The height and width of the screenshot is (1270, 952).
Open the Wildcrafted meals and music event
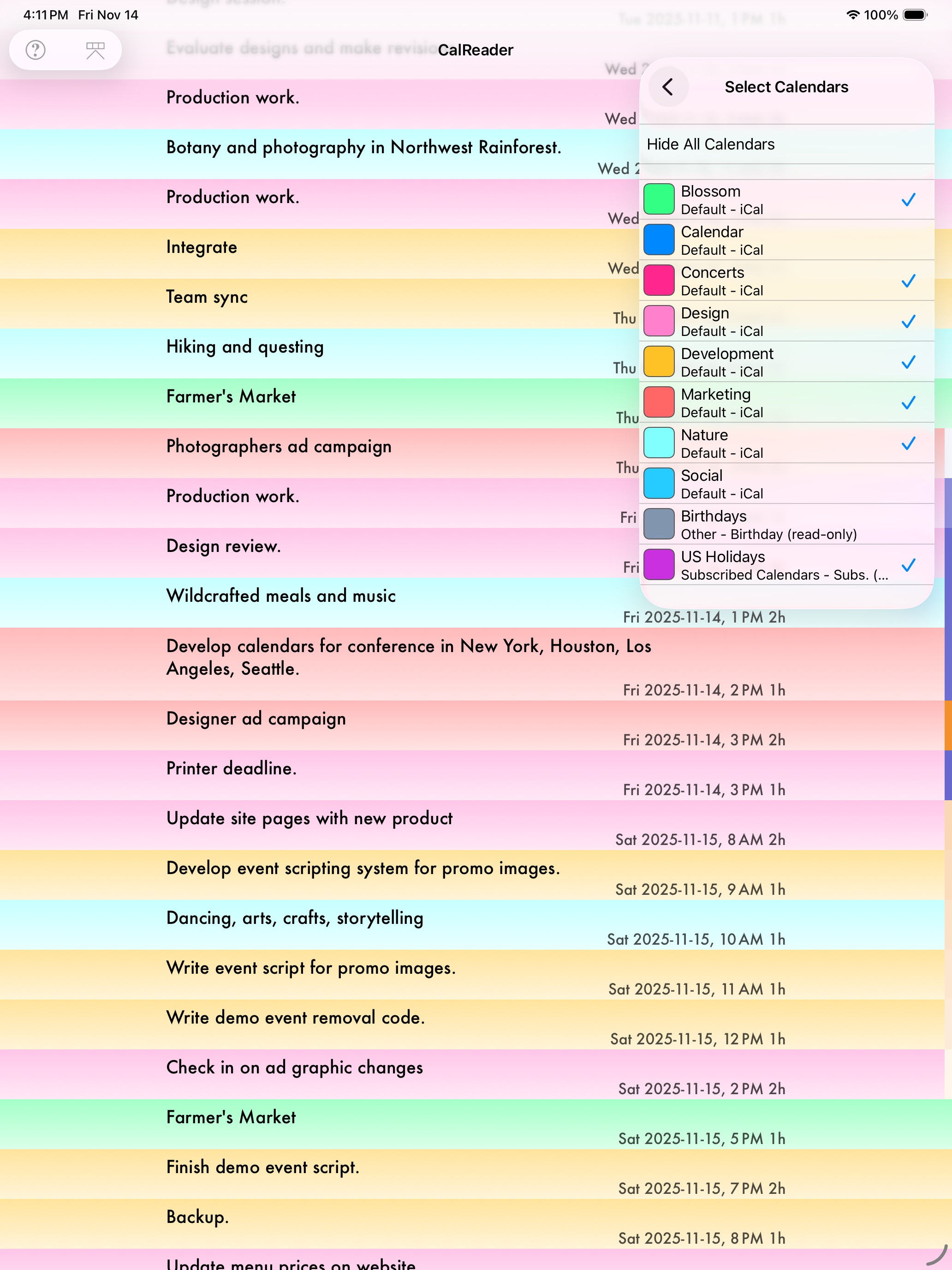(x=472, y=603)
